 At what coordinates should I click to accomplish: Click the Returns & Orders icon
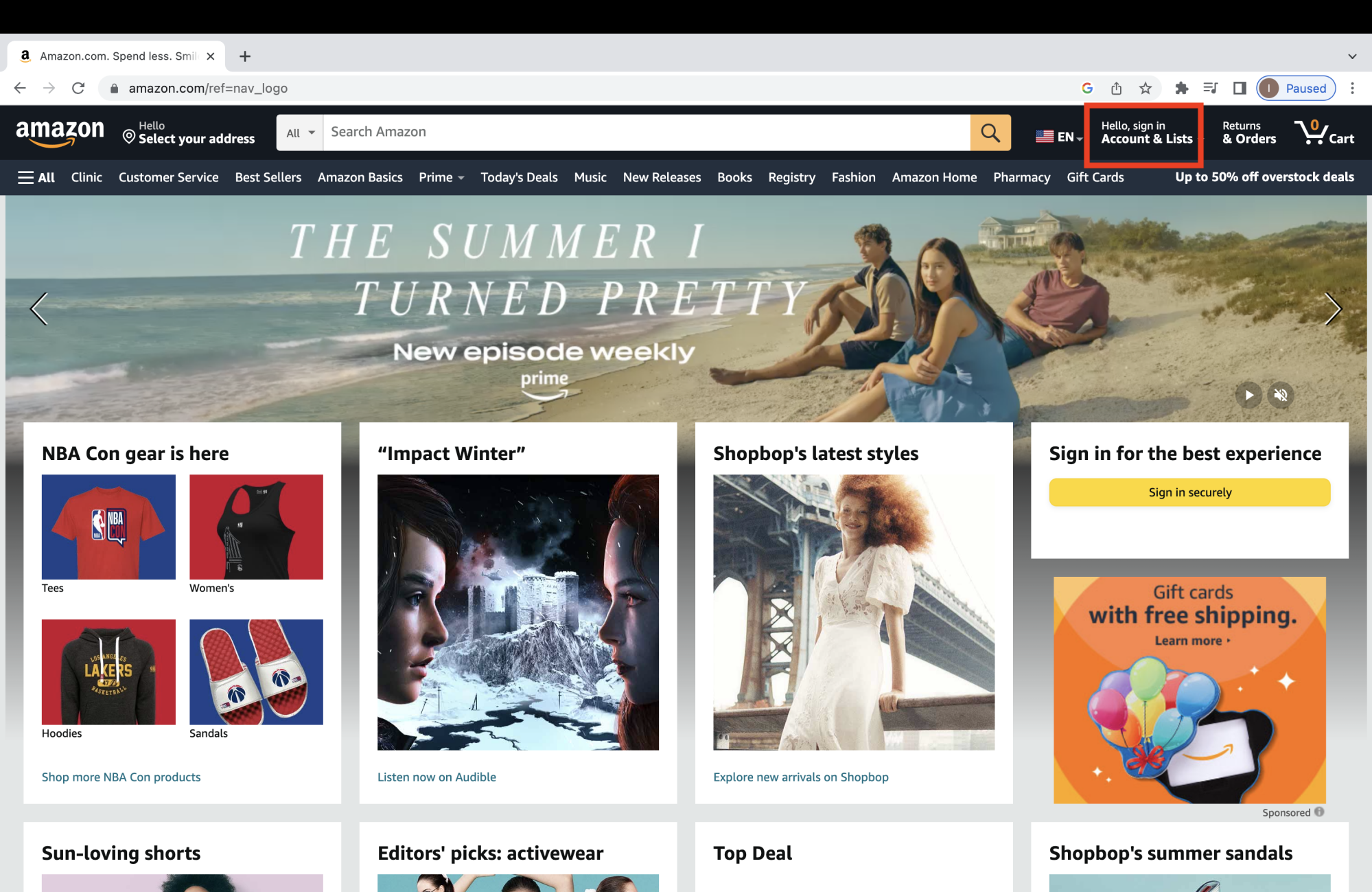tap(1248, 131)
